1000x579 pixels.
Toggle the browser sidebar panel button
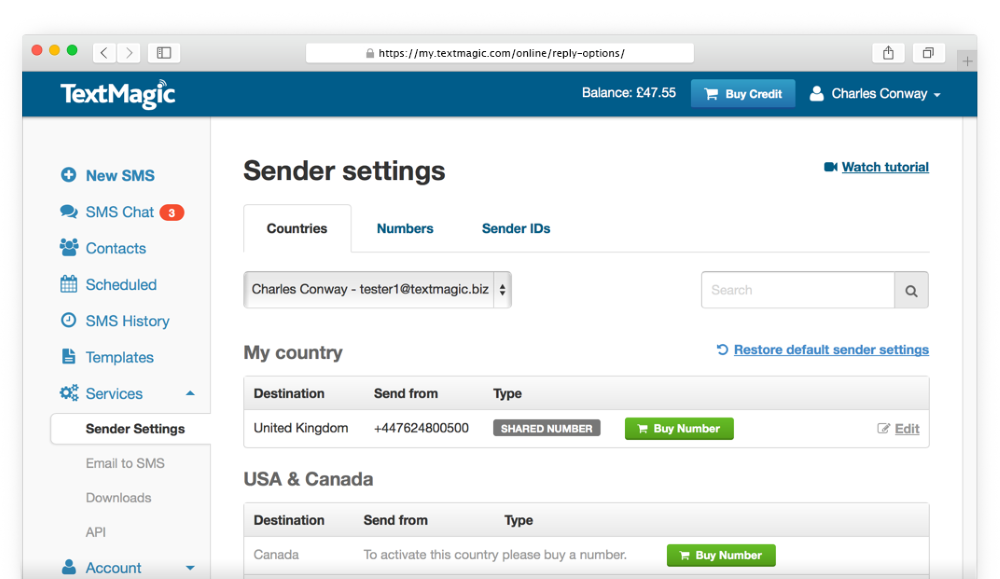coord(164,53)
